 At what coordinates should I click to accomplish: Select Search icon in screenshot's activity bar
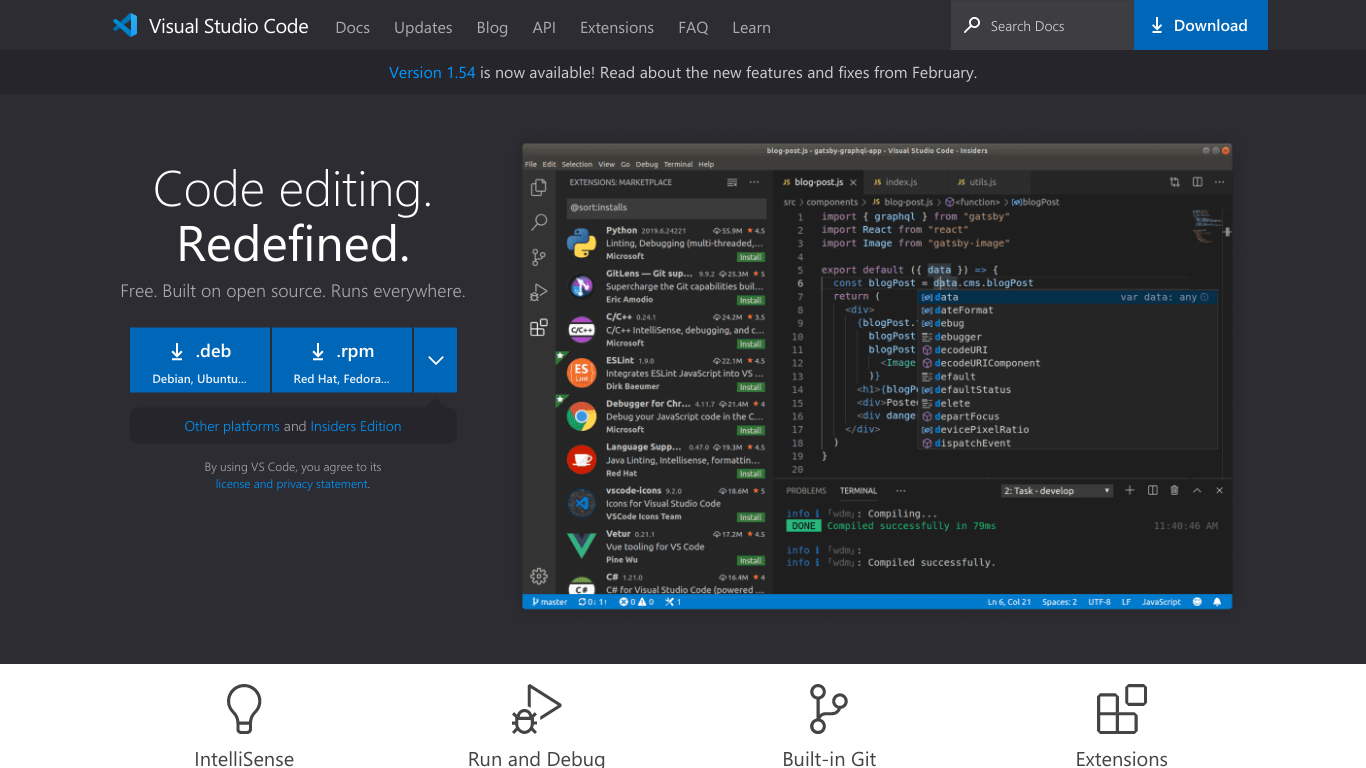pos(539,222)
